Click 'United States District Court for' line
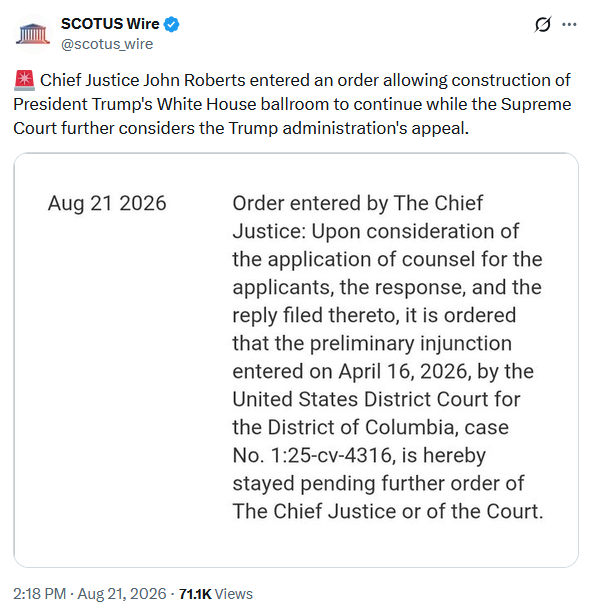The height and width of the screenshot is (615, 592). coord(377,399)
